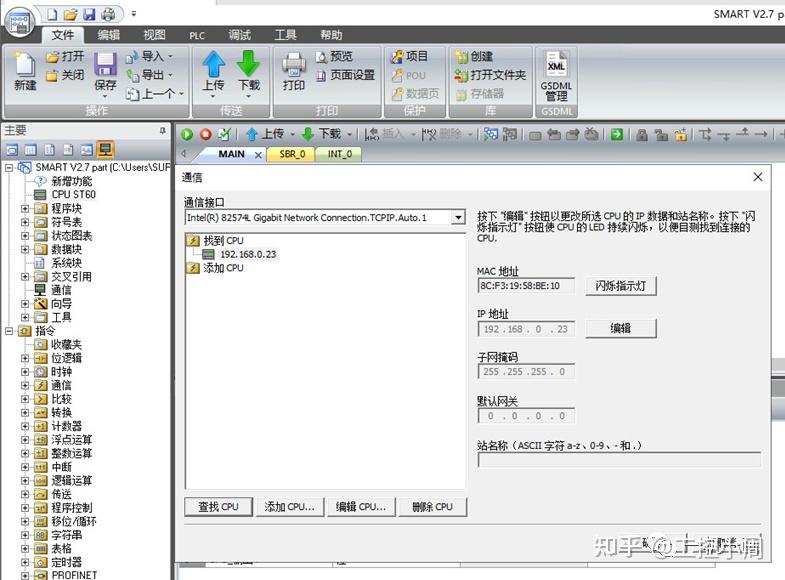Click 上传 in the editor toolbar

[x=266, y=134]
